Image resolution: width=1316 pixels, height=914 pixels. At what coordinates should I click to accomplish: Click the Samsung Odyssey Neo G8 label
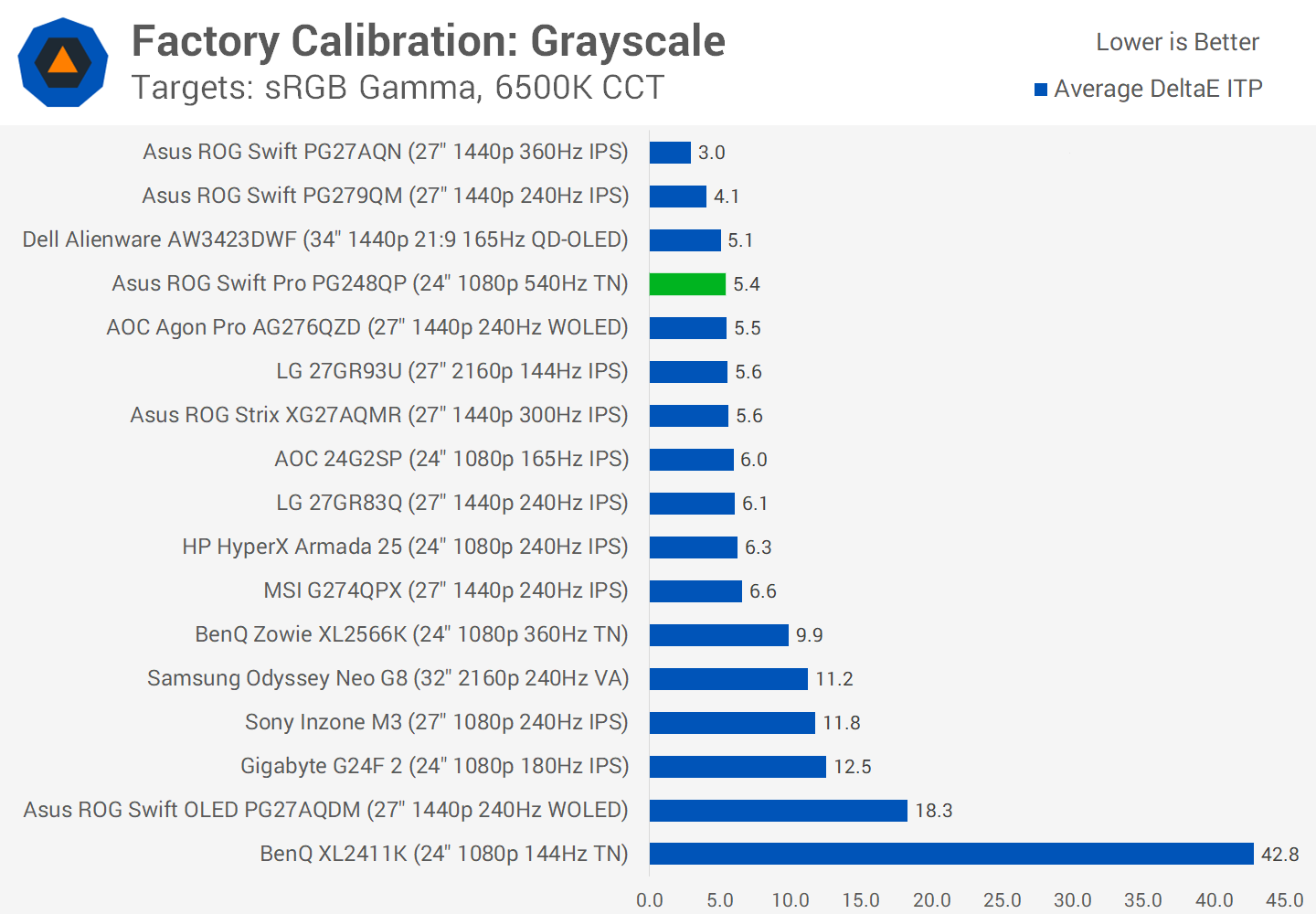pos(387,678)
